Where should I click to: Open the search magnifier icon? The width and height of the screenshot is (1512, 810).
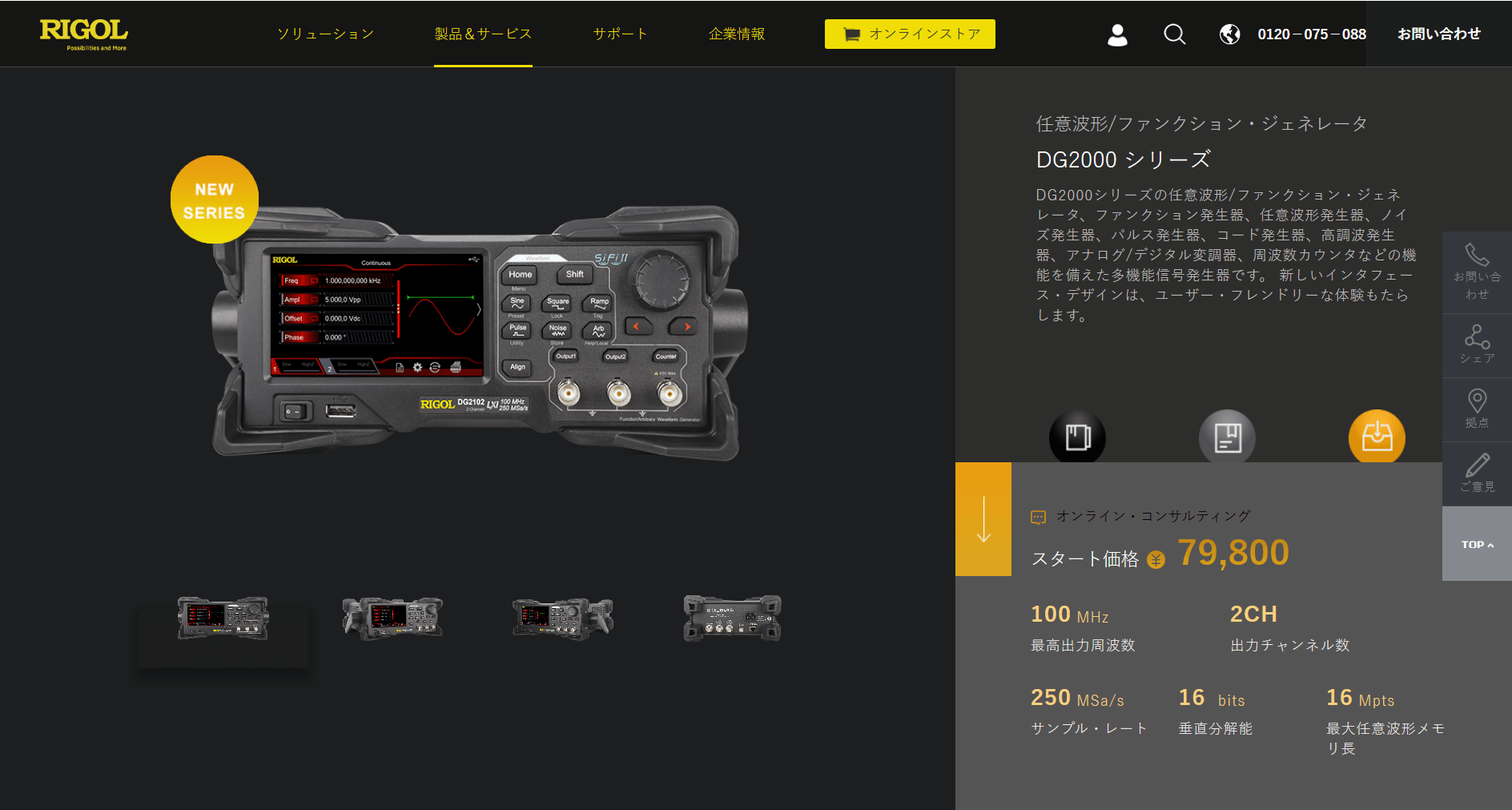click(x=1174, y=34)
